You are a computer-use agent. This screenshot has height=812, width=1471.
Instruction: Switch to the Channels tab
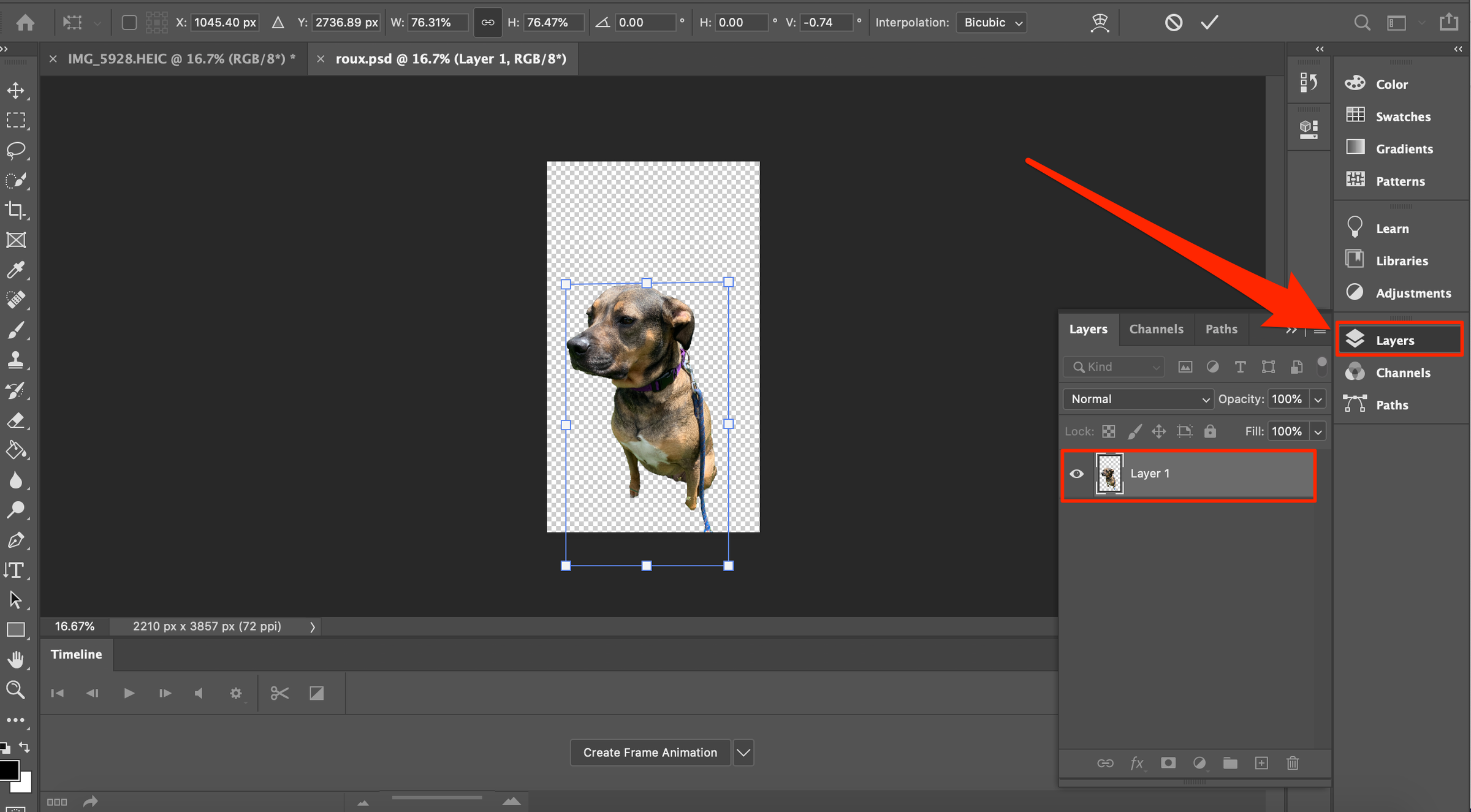coord(1155,329)
